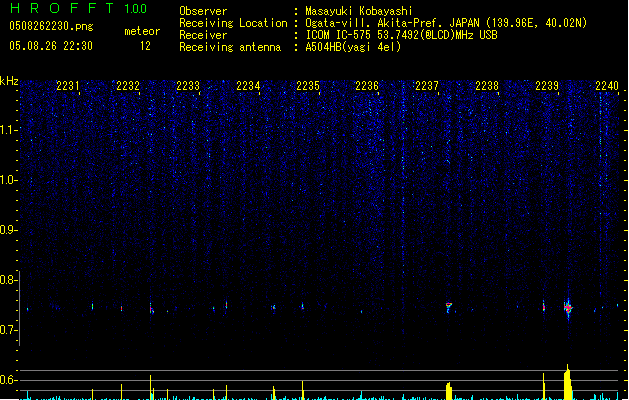Click the 0.7 kHz axis label
Viewport: 629px width, 400px height.
point(8,330)
